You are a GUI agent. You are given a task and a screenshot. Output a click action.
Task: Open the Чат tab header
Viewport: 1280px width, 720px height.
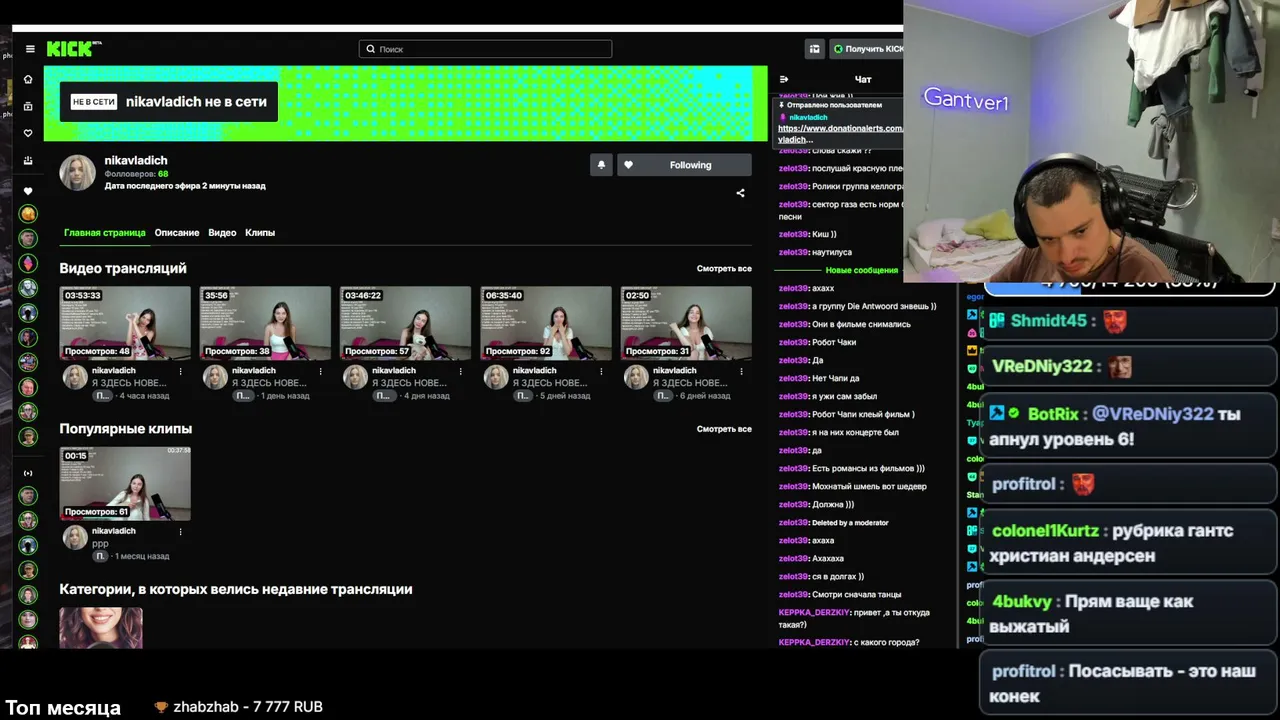(x=863, y=79)
